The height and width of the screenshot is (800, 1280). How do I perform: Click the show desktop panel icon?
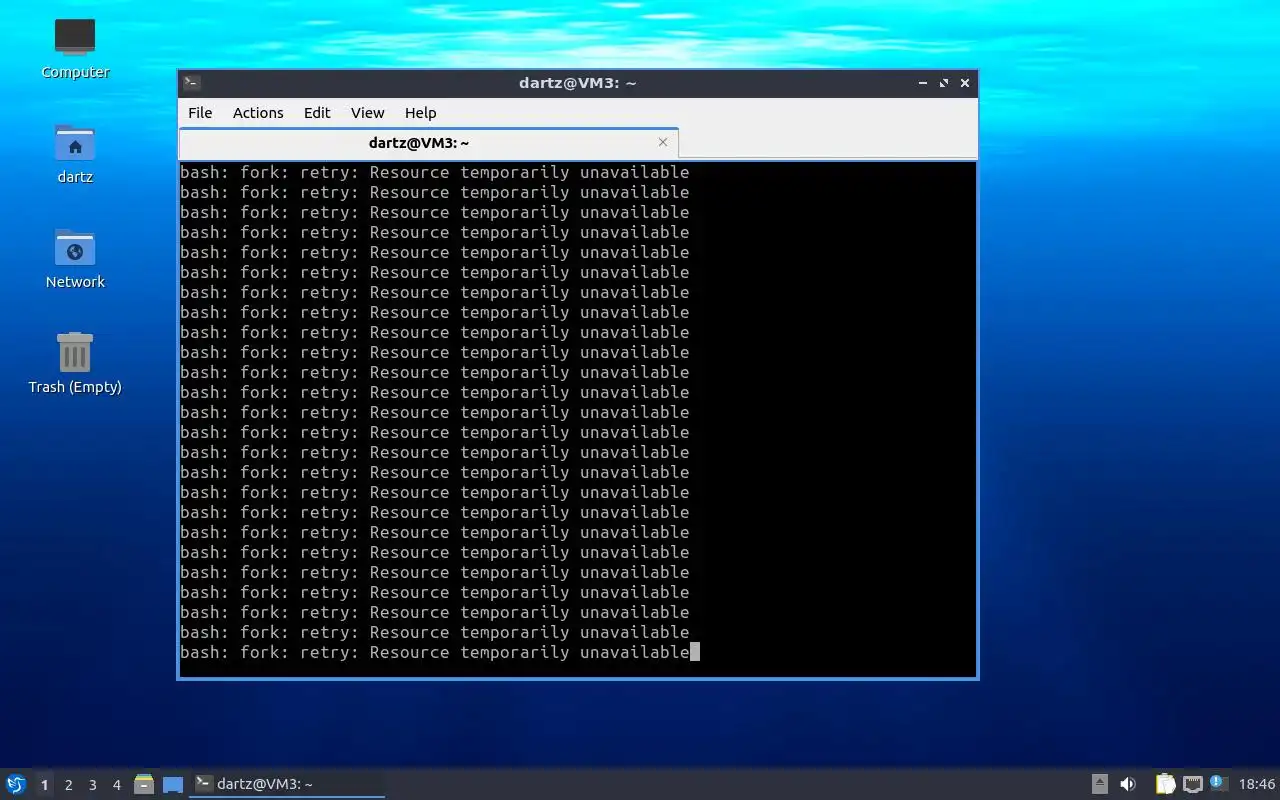click(x=173, y=784)
